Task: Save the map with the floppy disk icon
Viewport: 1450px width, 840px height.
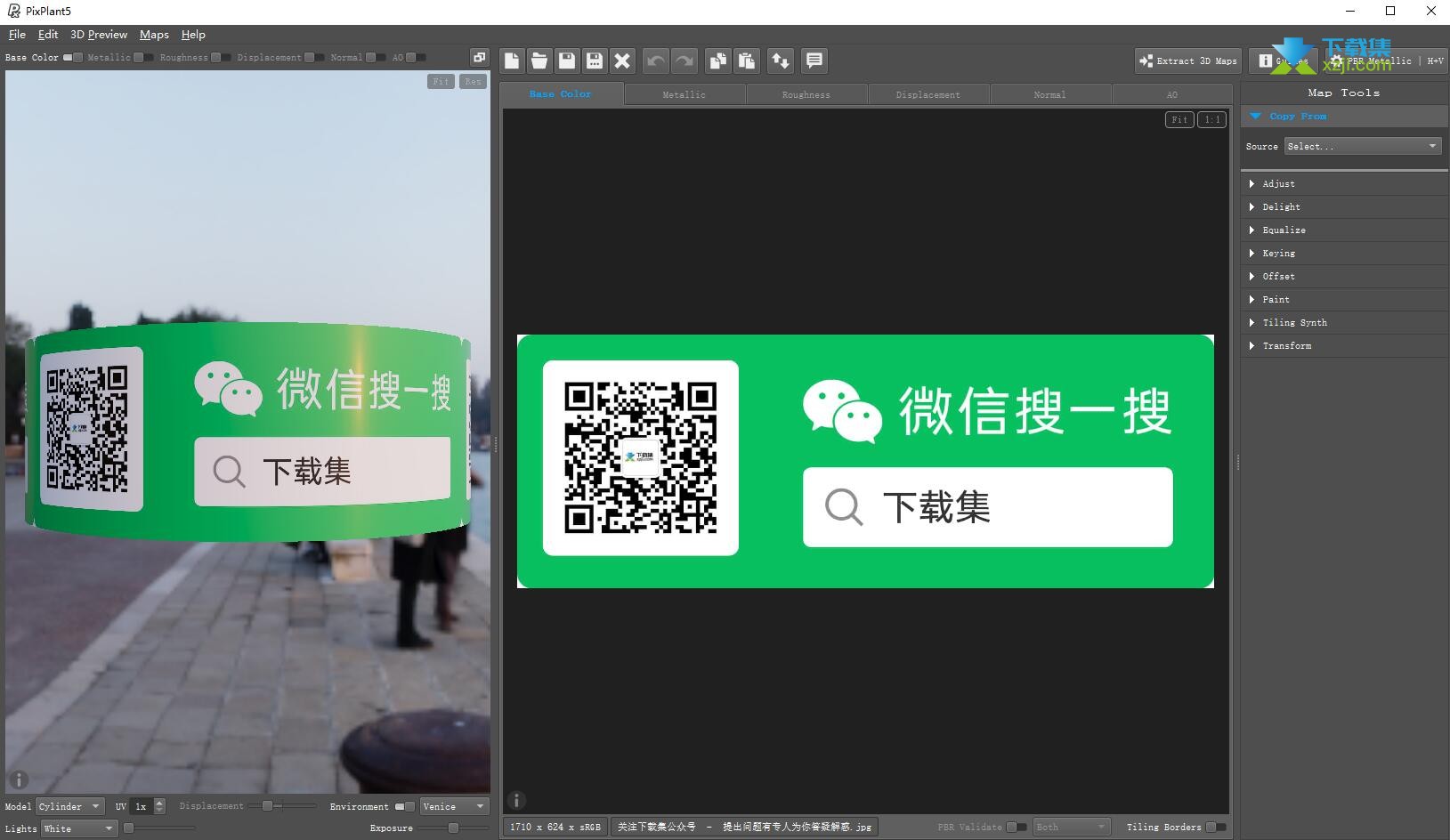Action: tap(567, 61)
